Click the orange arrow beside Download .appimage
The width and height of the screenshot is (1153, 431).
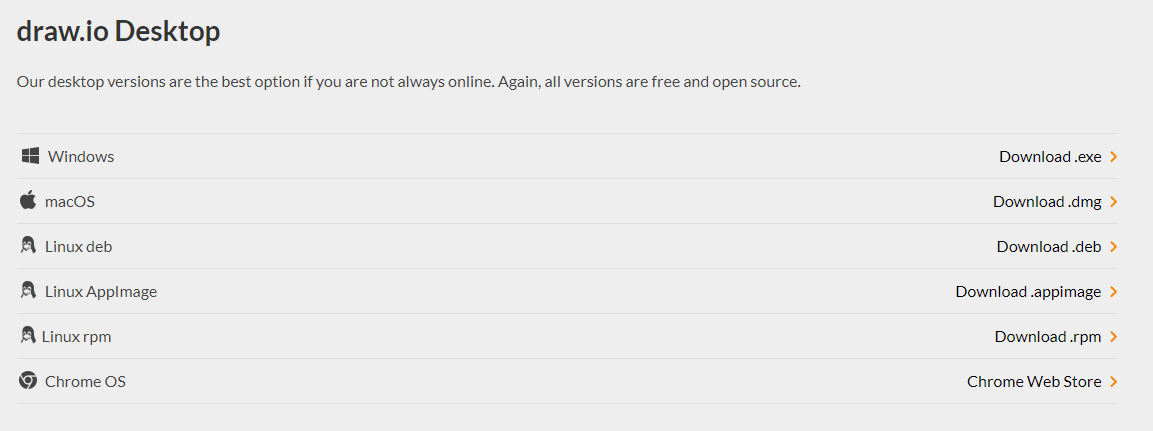coord(1113,292)
